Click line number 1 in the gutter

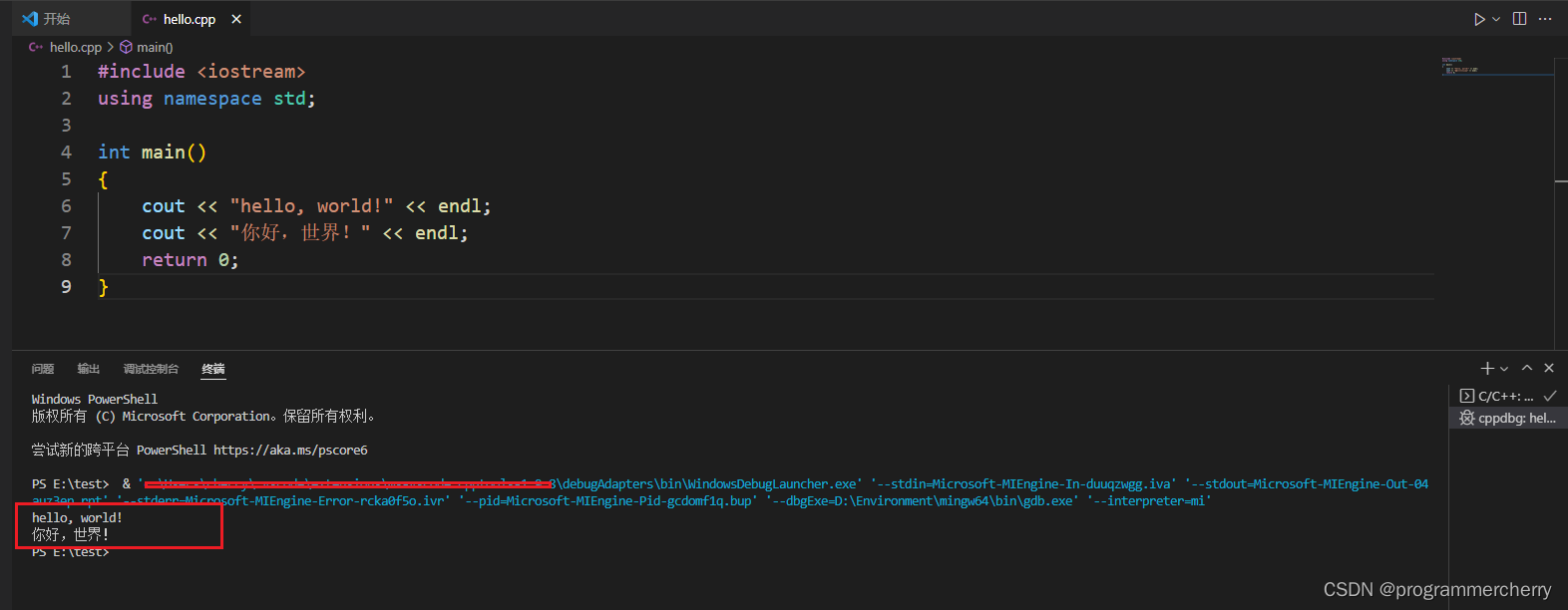66,72
